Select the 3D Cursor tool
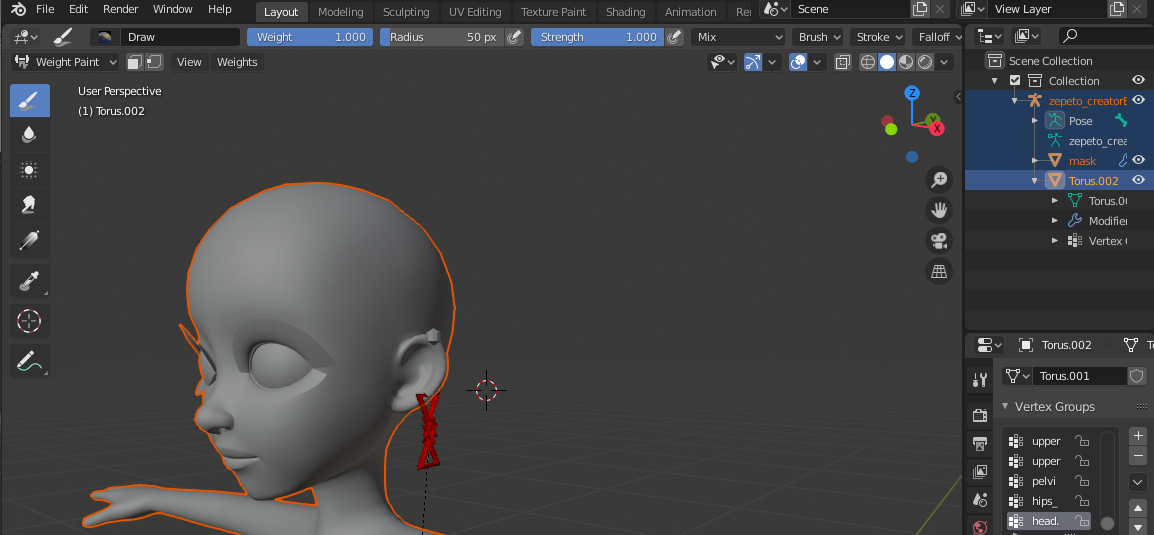The height and width of the screenshot is (535, 1154). click(x=29, y=321)
